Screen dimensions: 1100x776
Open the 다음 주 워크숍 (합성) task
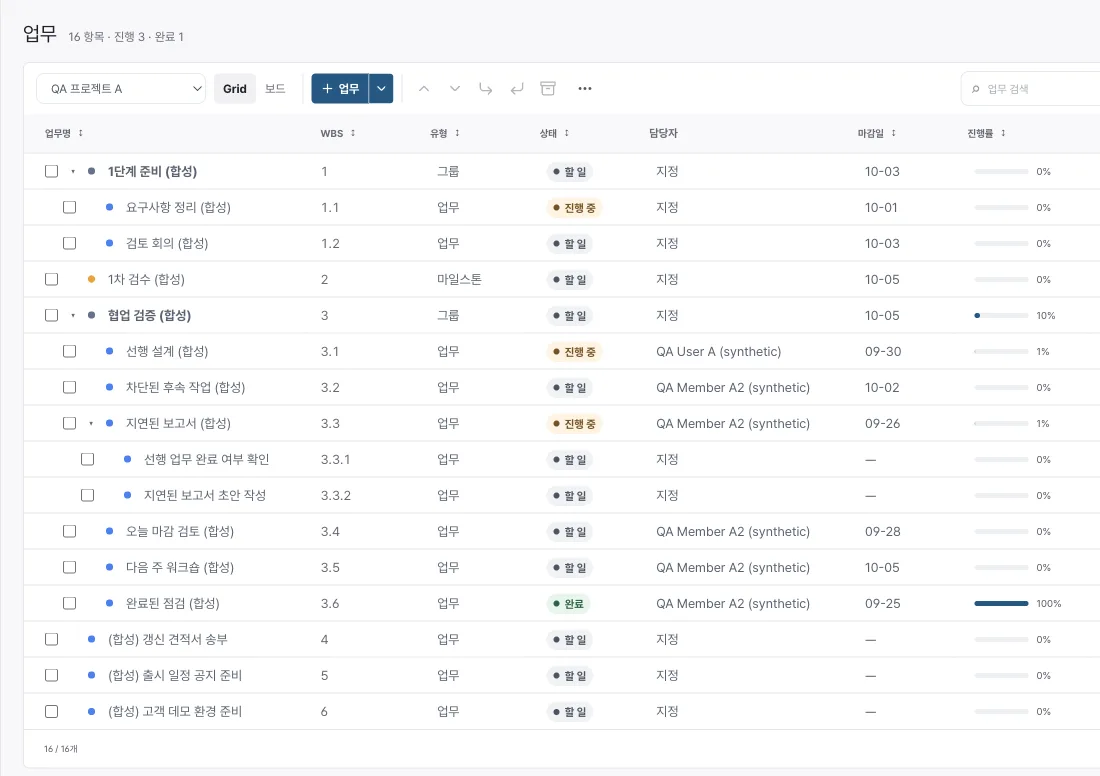tap(180, 567)
